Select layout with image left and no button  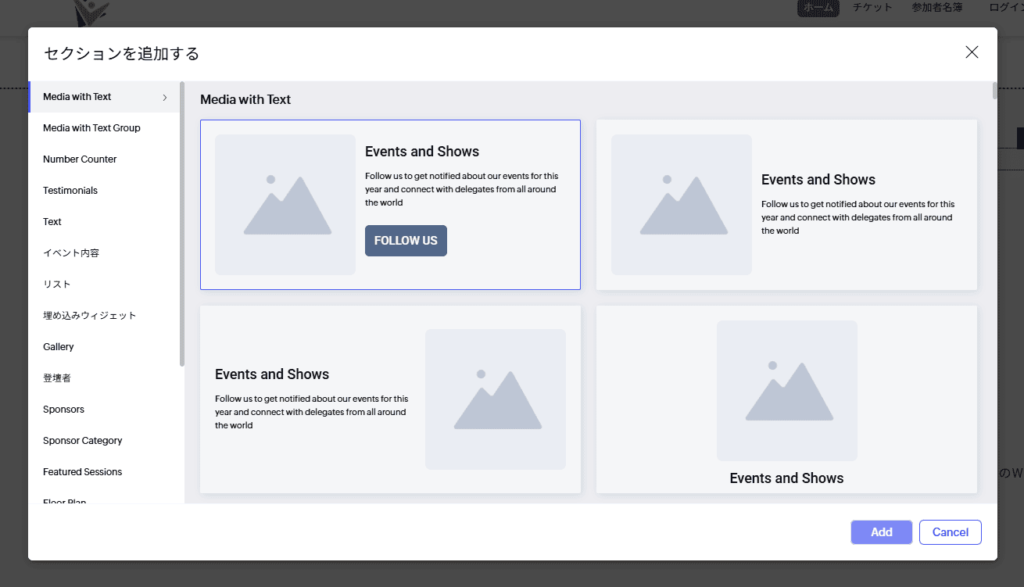click(786, 204)
